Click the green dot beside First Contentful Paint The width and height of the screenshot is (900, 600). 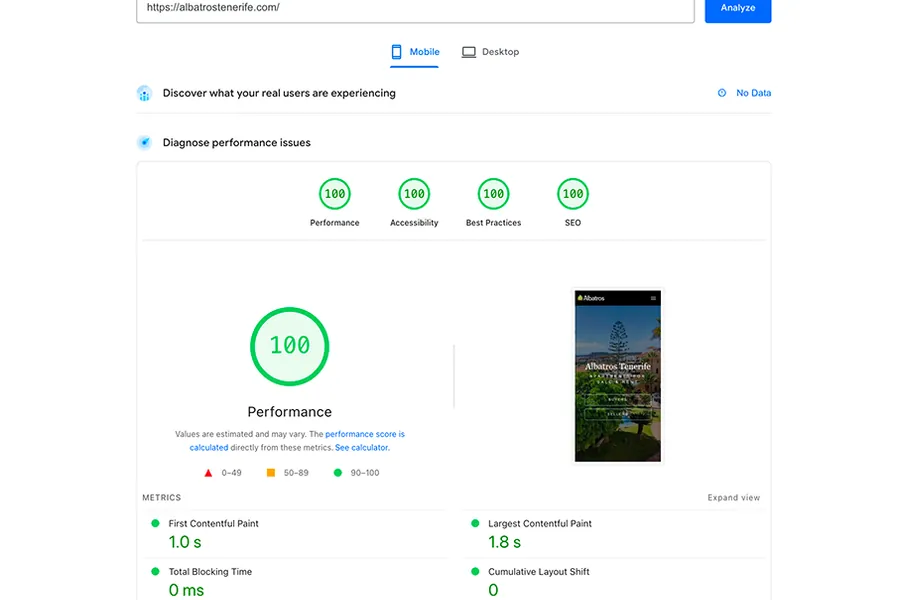click(155, 523)
